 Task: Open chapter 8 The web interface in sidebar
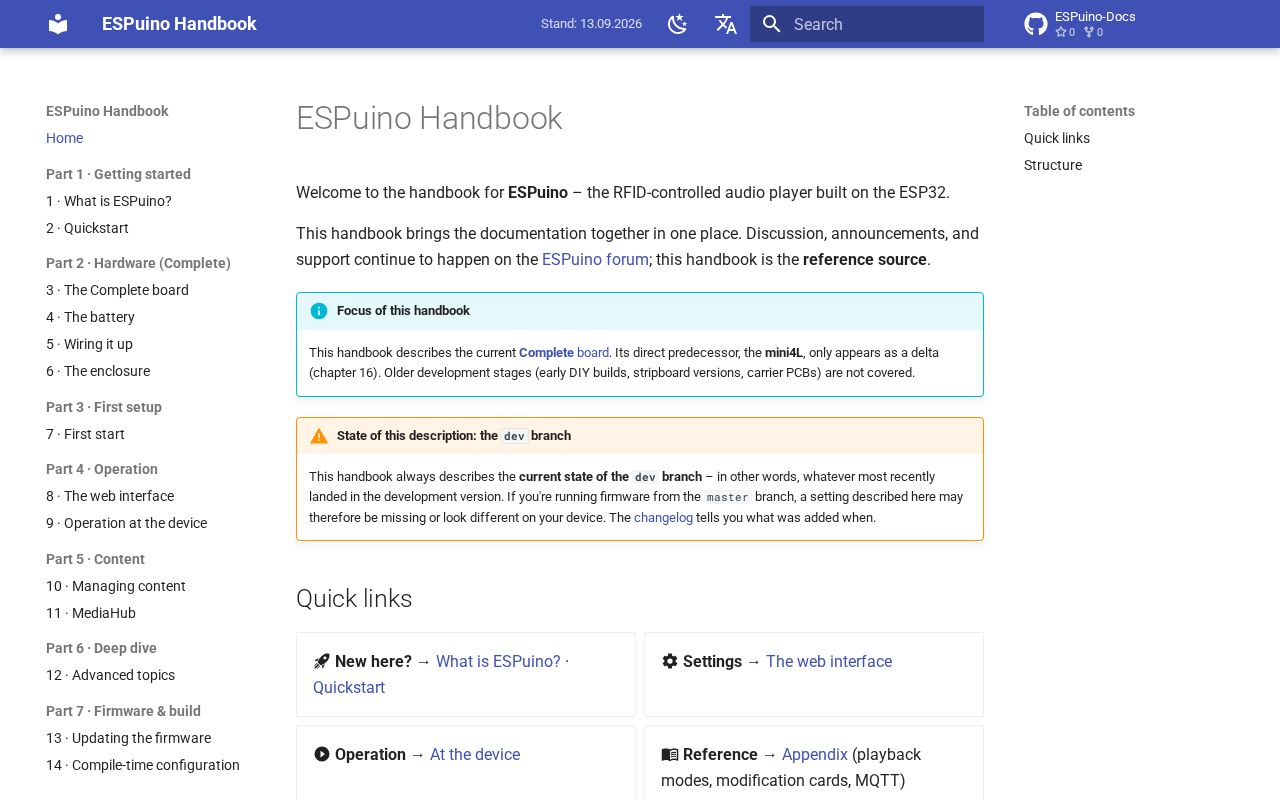point(110,496)
